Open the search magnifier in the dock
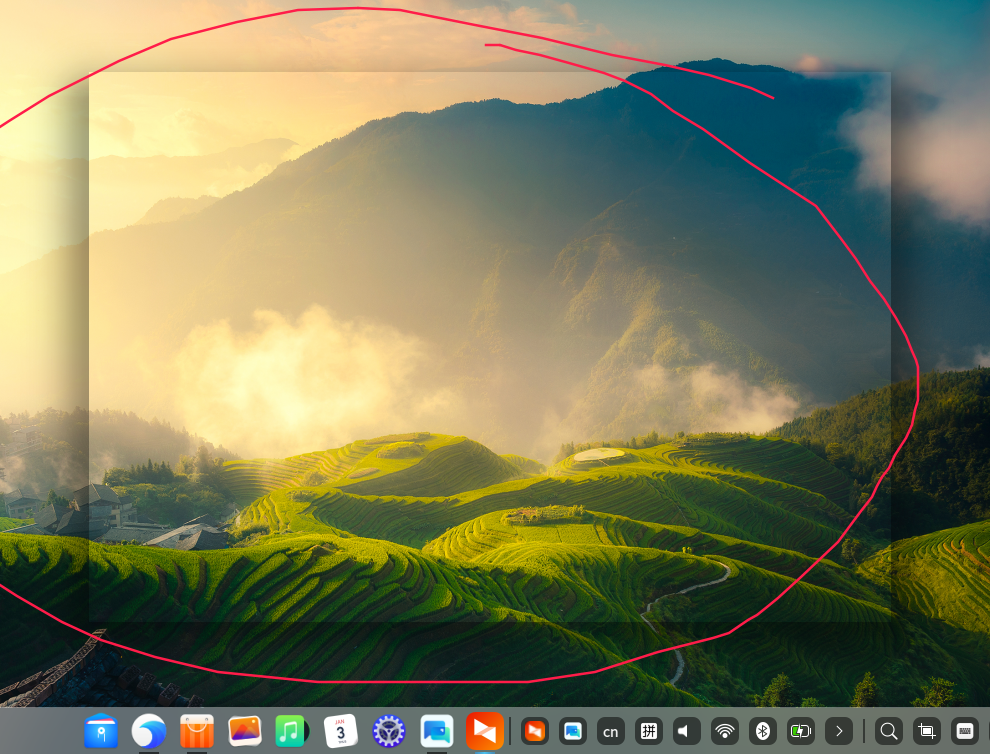The height and width of the screenshot is (754, 990). pos(889,731)
